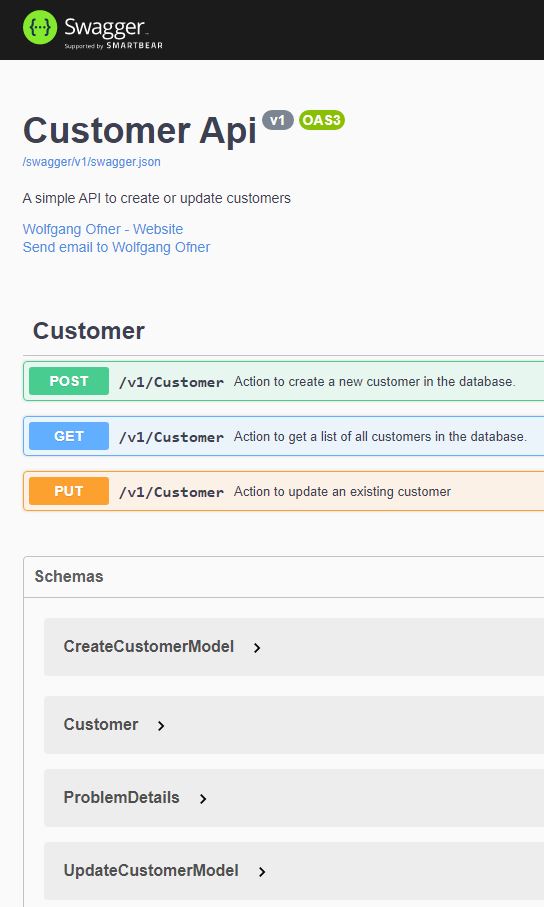Expand CreateCustomerModel schema with chevron arrow

pos(257,648)
